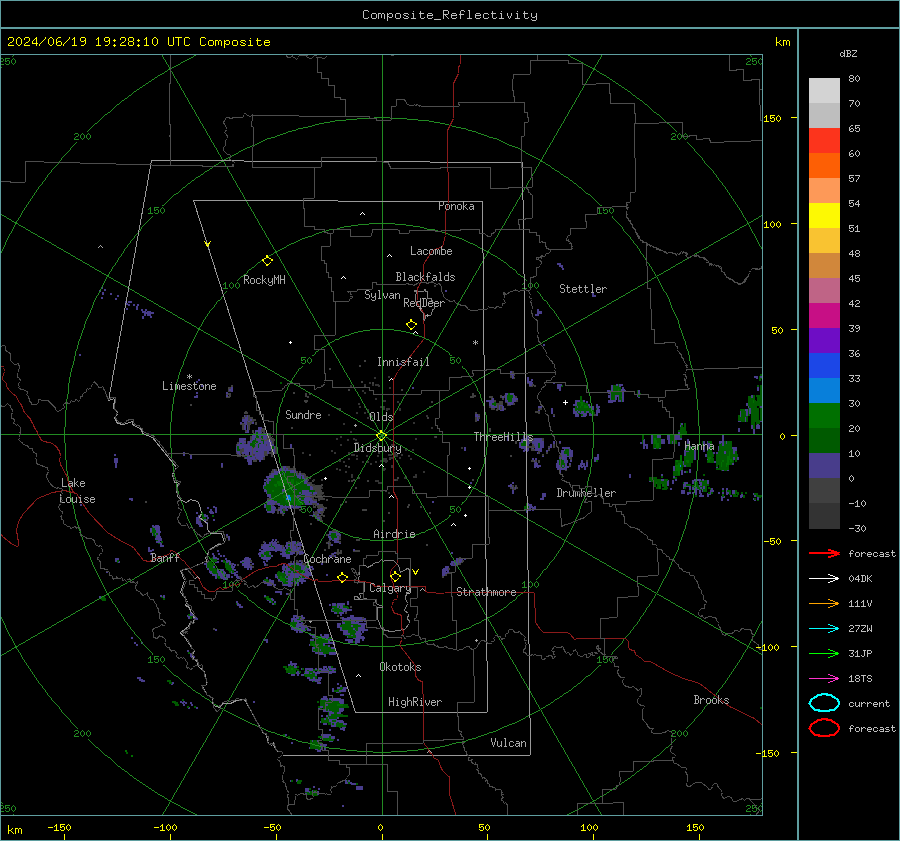Click the Ponoka label
This screenshot has width=900, height=841.
[x=456, y=206]
